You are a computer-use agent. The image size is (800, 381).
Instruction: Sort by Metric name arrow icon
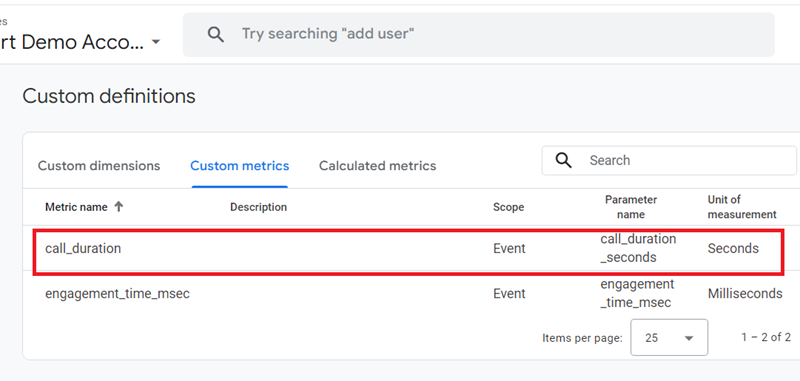(118, 207)
